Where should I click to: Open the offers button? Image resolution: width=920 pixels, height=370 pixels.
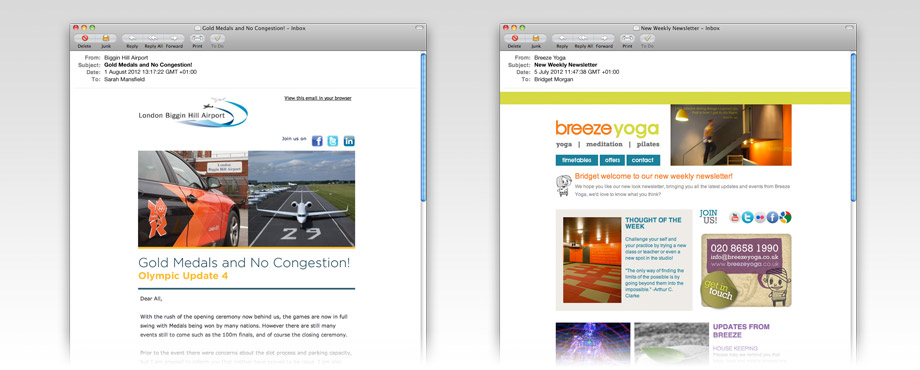612,160
